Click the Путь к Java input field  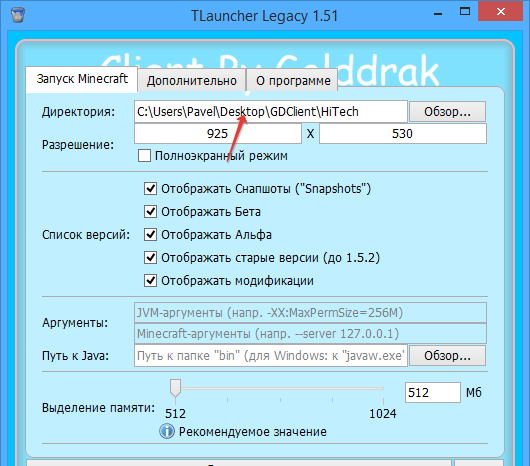271,355
